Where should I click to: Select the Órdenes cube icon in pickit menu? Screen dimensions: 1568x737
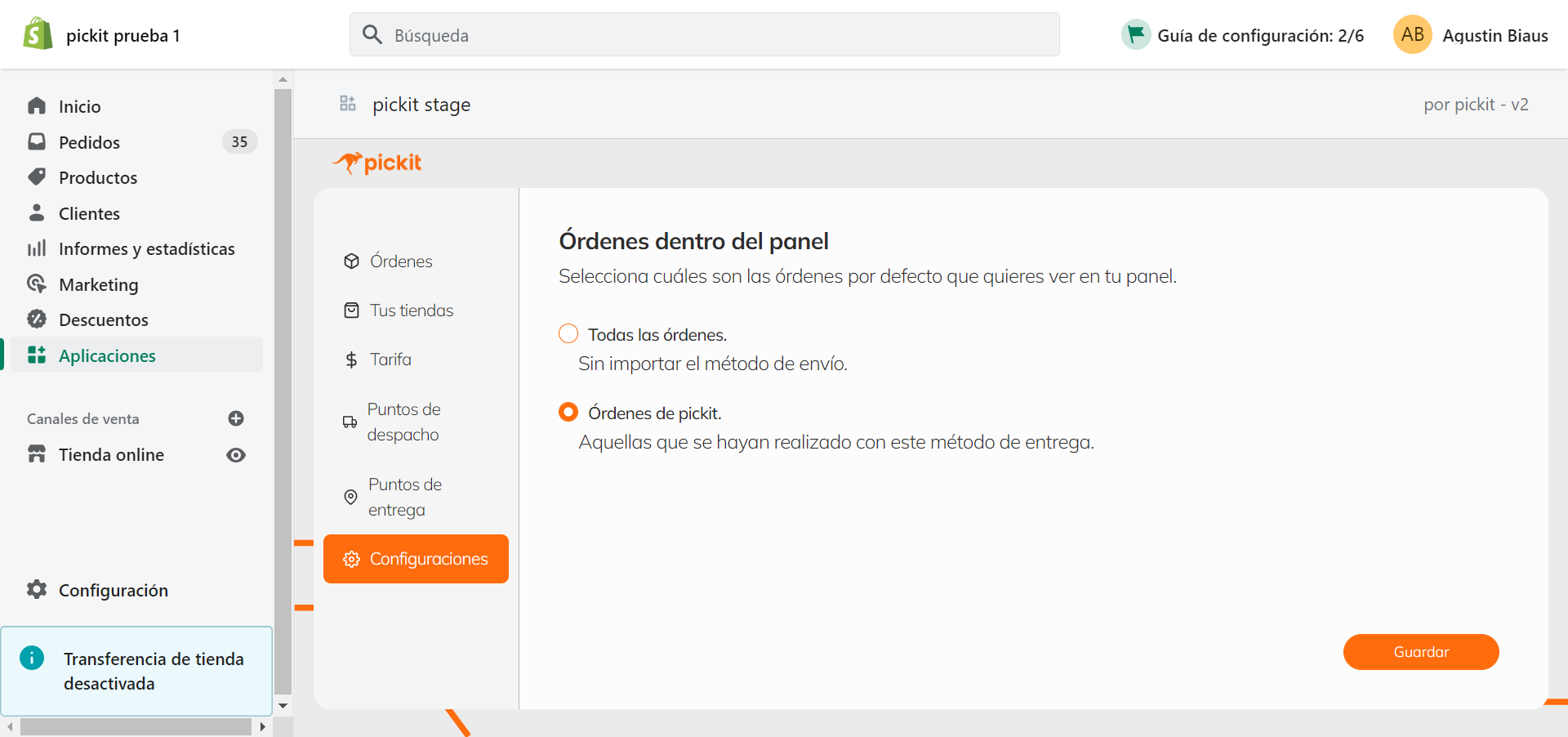pos(351,261)
